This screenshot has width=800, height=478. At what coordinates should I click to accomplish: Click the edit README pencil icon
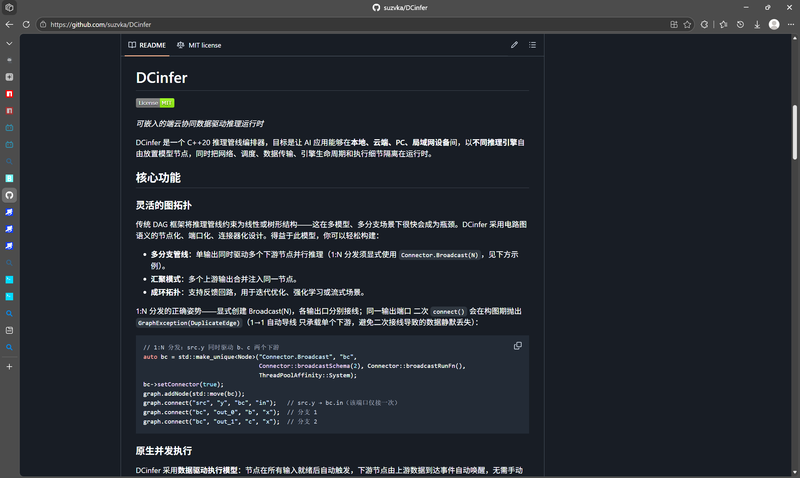514,45
